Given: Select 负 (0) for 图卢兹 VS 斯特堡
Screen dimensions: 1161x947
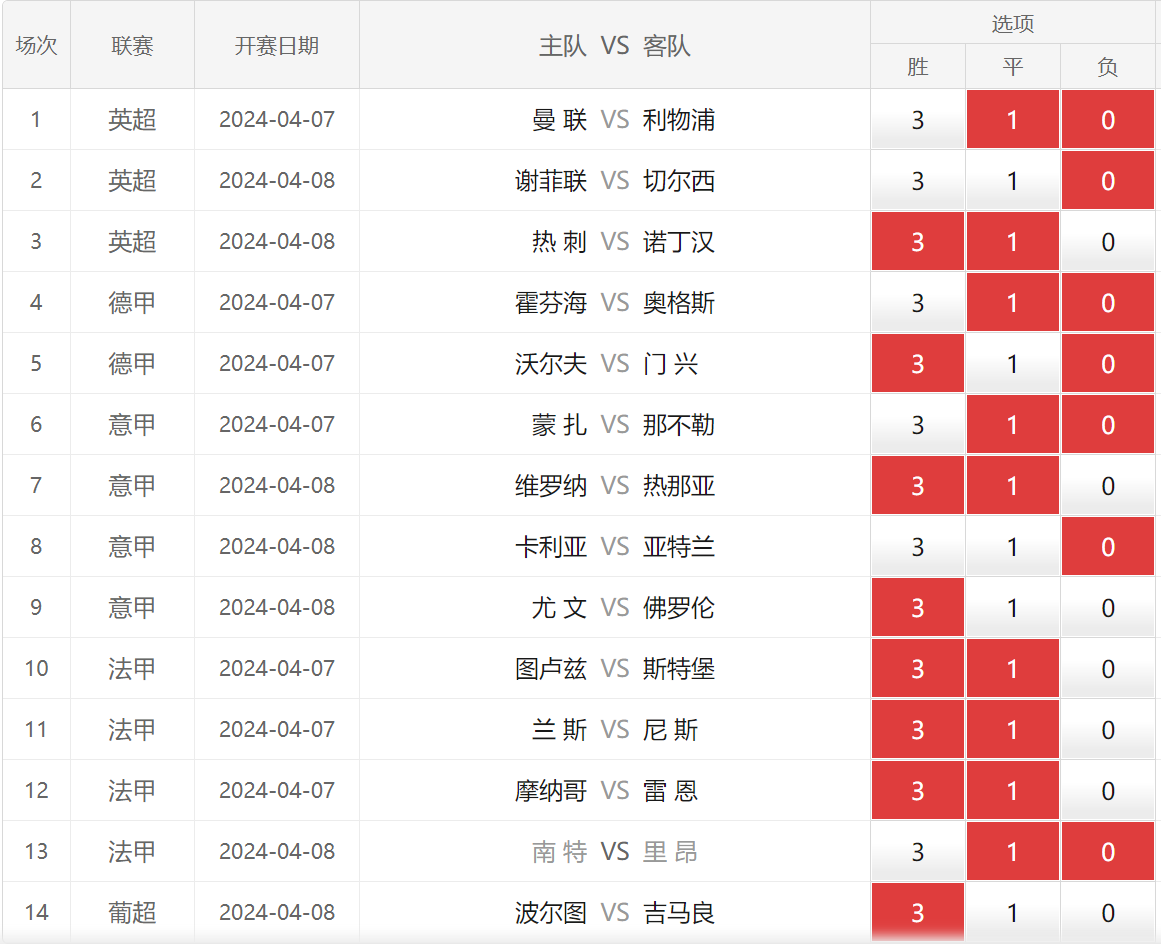Looking at the screenshot, I should point(1108,668).
